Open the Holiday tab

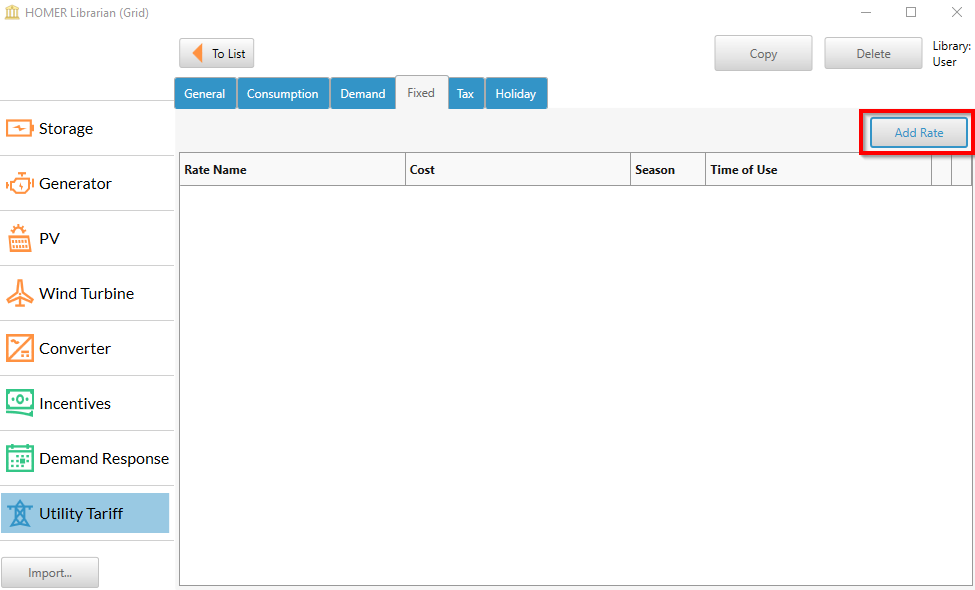[516, 94]
